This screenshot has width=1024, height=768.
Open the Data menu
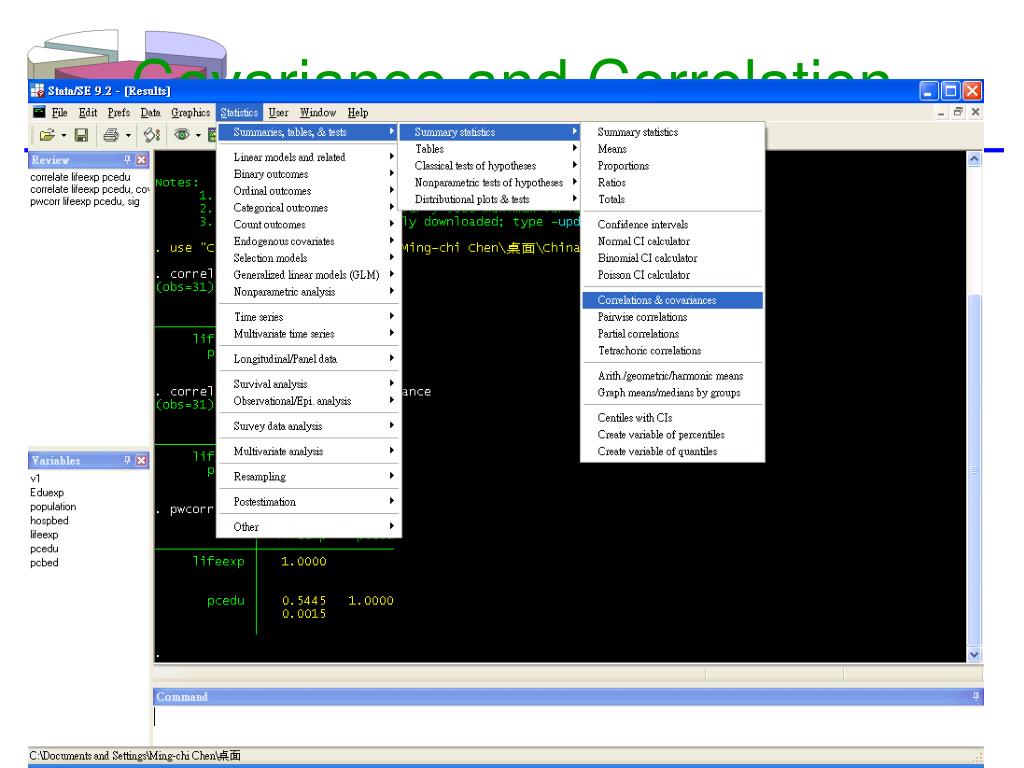(150, 112)
